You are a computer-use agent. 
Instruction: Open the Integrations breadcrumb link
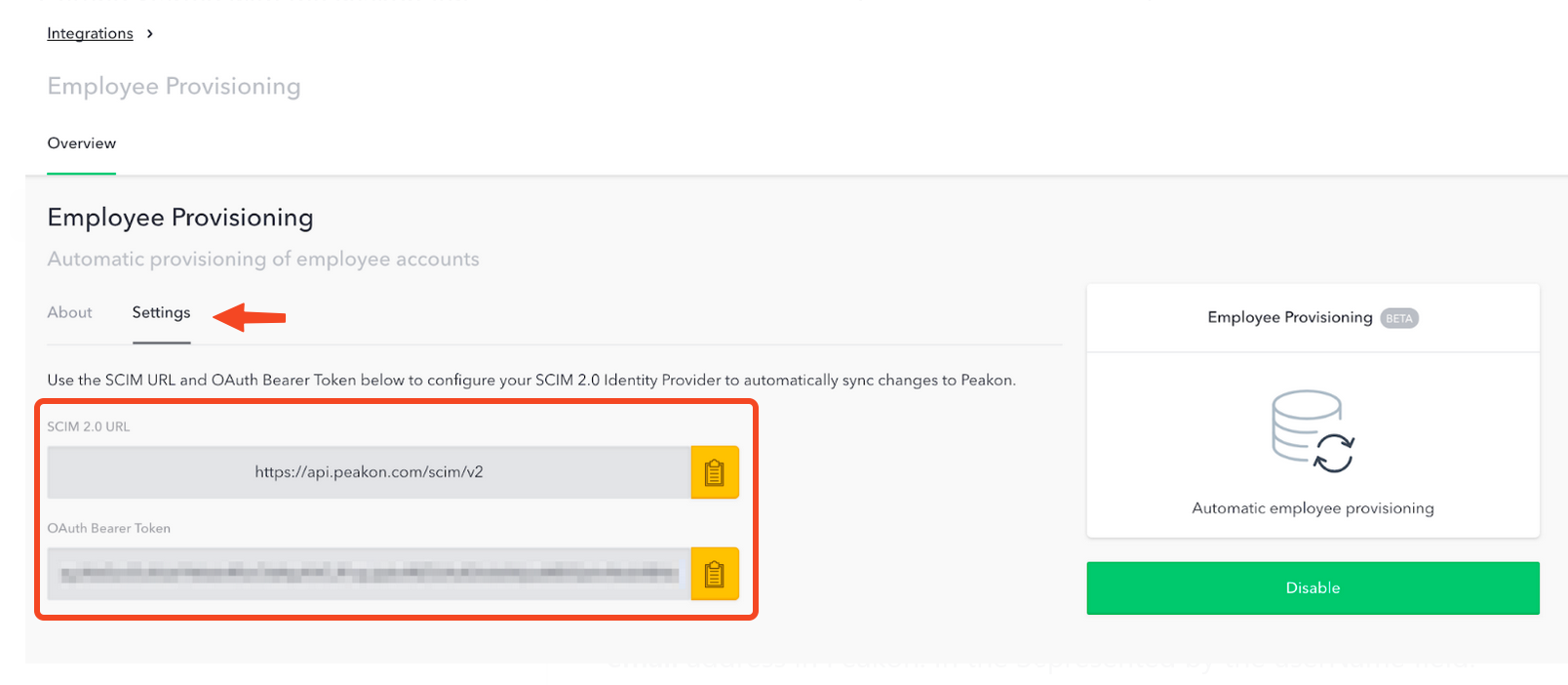[90, 33]
